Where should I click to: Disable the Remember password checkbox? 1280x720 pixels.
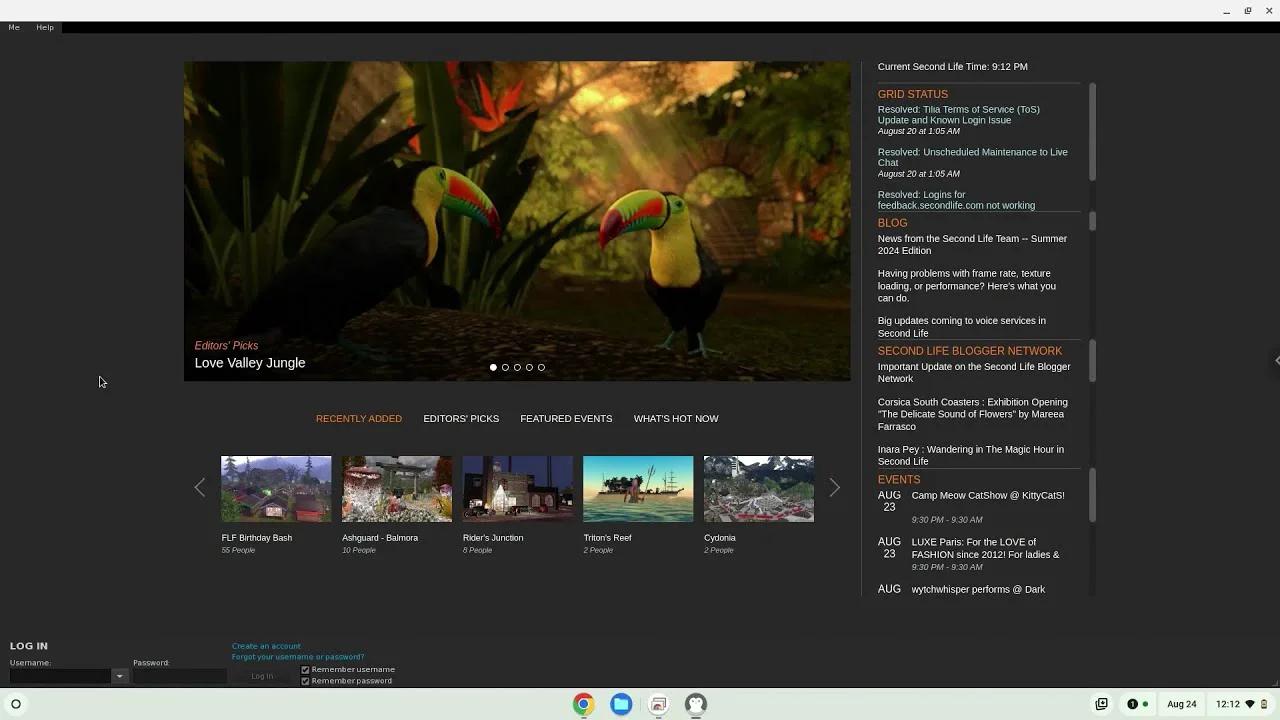coord(305,680)
